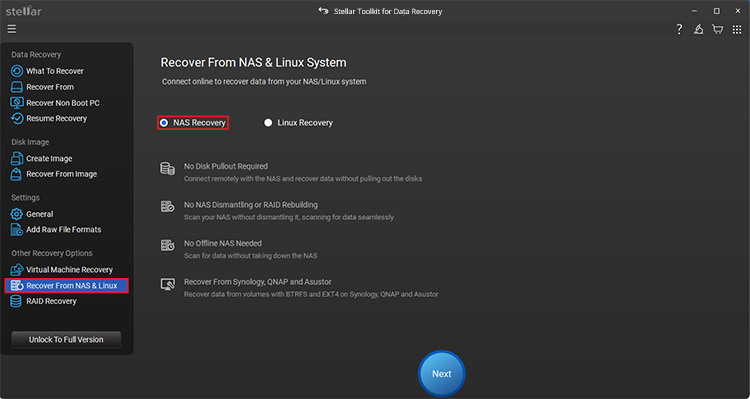Click the microscope activation icon

point(698,29)
